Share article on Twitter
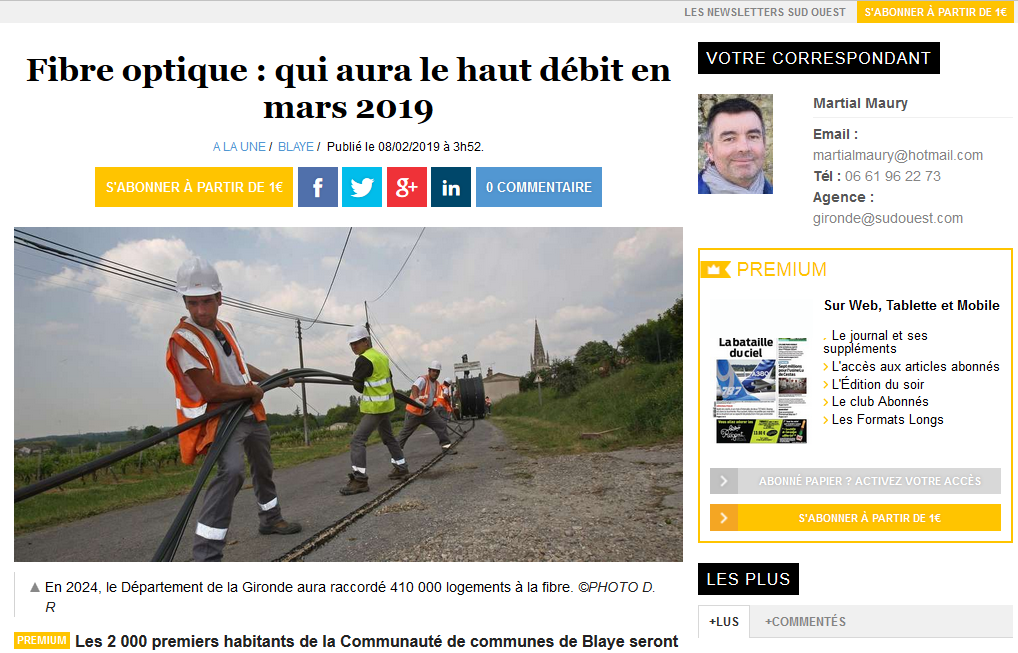The image size is (1018, 653). [x=362, y=187]
